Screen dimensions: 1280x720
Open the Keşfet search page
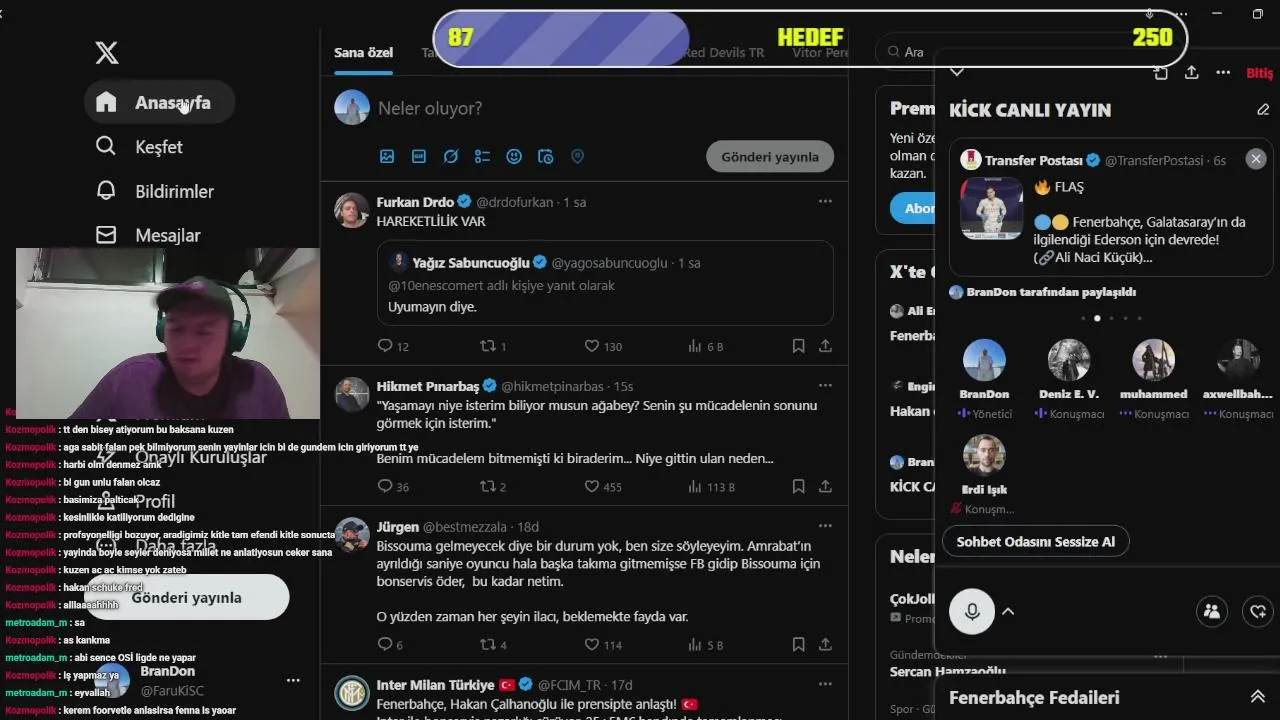[x=139, y=147]
